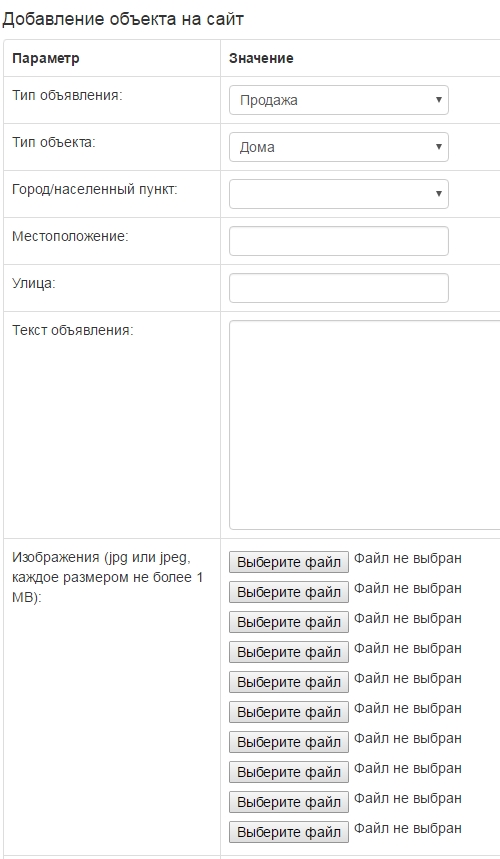The width and height of the screenshot is (500, 859).
Task: Click the first Выберите файл button
Action: (x=289, y=562)
